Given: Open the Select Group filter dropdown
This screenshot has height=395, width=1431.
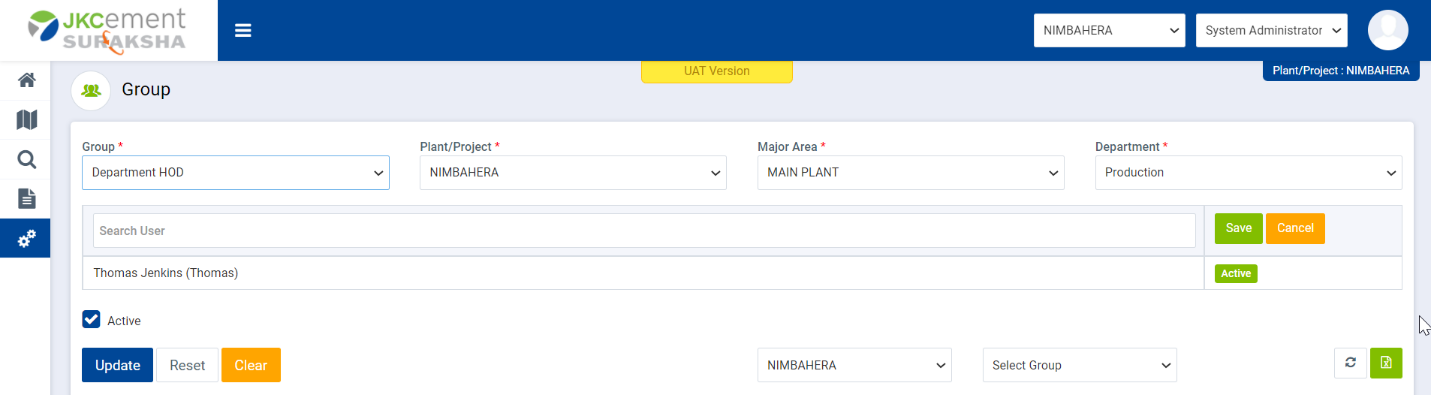Looking at the screenshot, I should pyautogui.click(x=1080, y=365).
